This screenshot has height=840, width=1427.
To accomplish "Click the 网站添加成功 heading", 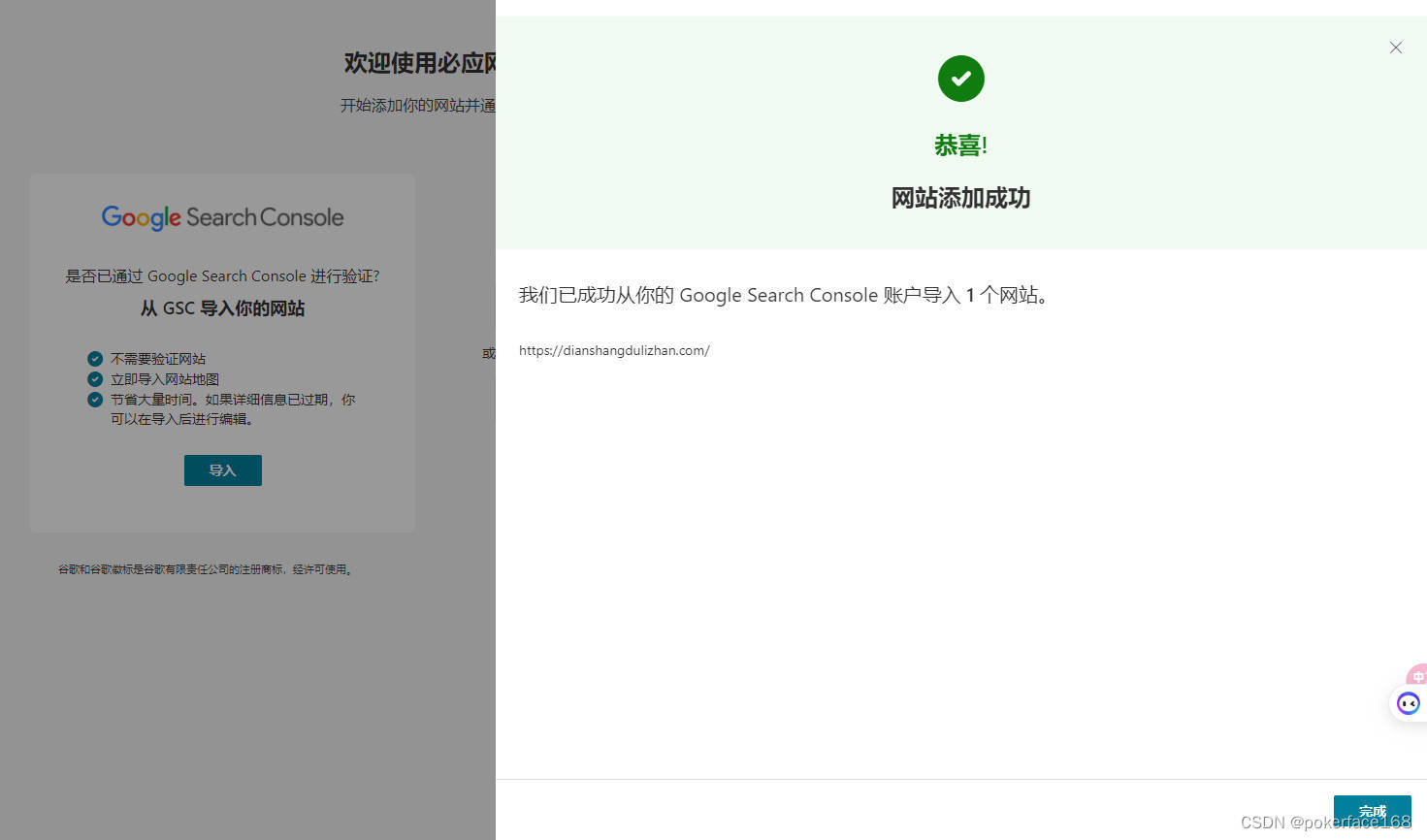I will [961, 198].
